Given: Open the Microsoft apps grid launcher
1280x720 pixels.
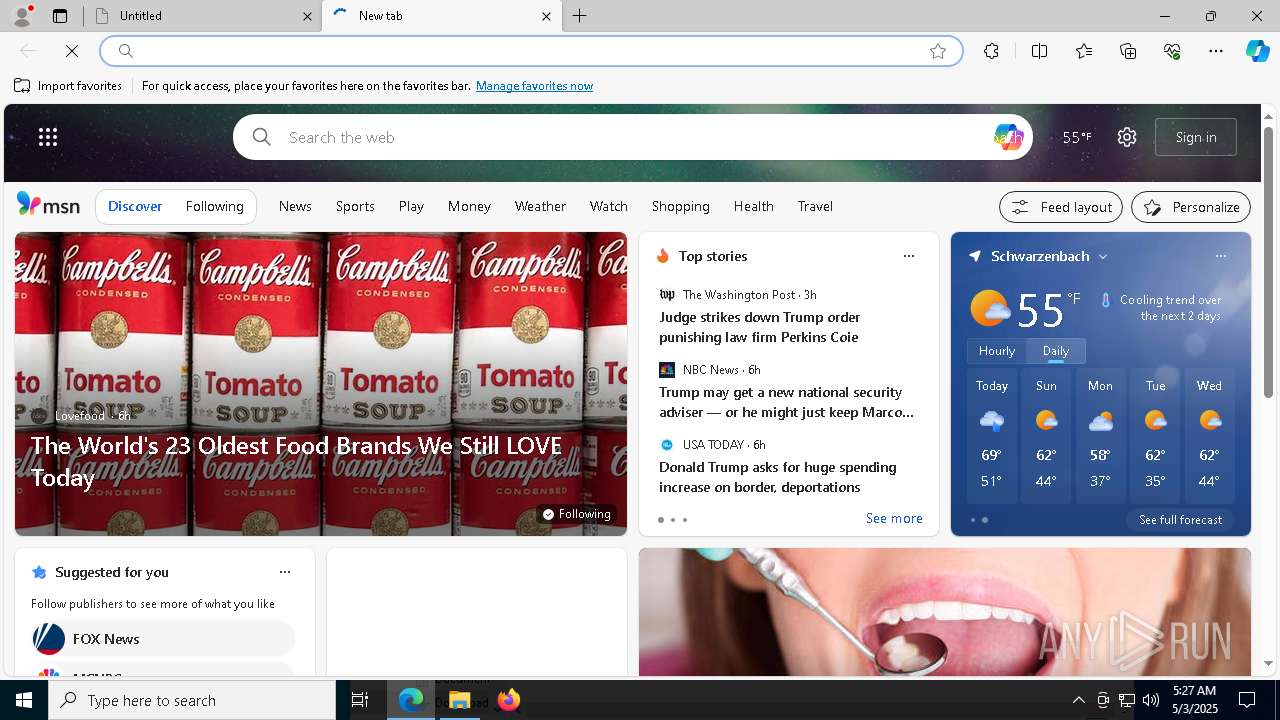Looking at the screenshot, I should (x=48, y=137).
